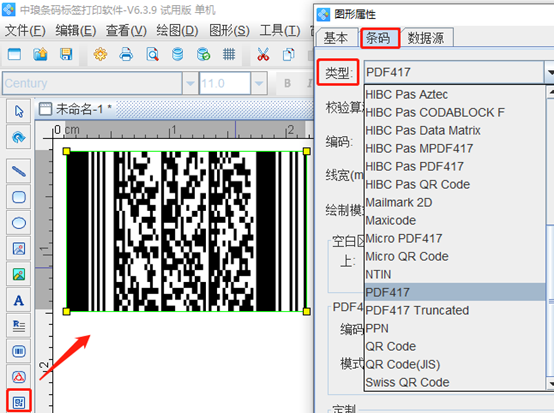Select the 未命名-1 document tab
Image resolution: width=554 pixels, height=413 pixels.
(x=75, y=109)
